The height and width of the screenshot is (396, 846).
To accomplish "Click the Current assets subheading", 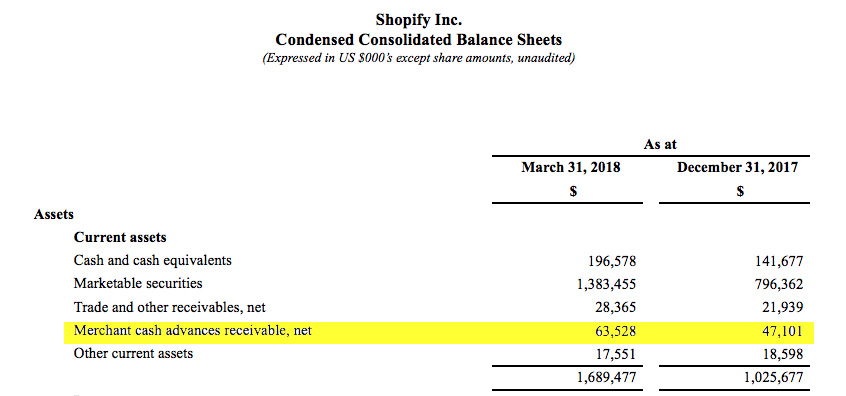I will point(120,237).
